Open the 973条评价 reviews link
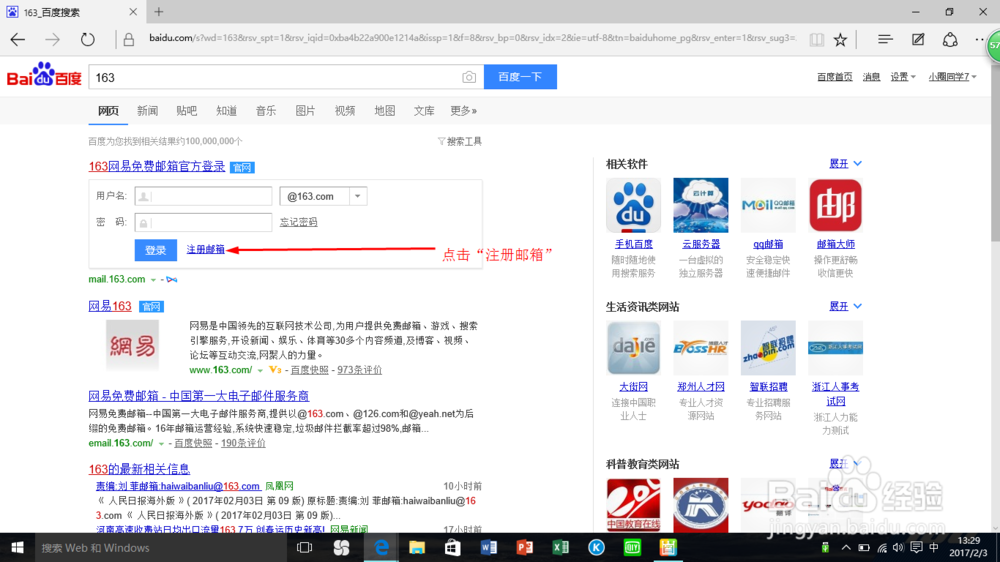 click(x=360, y=370)
